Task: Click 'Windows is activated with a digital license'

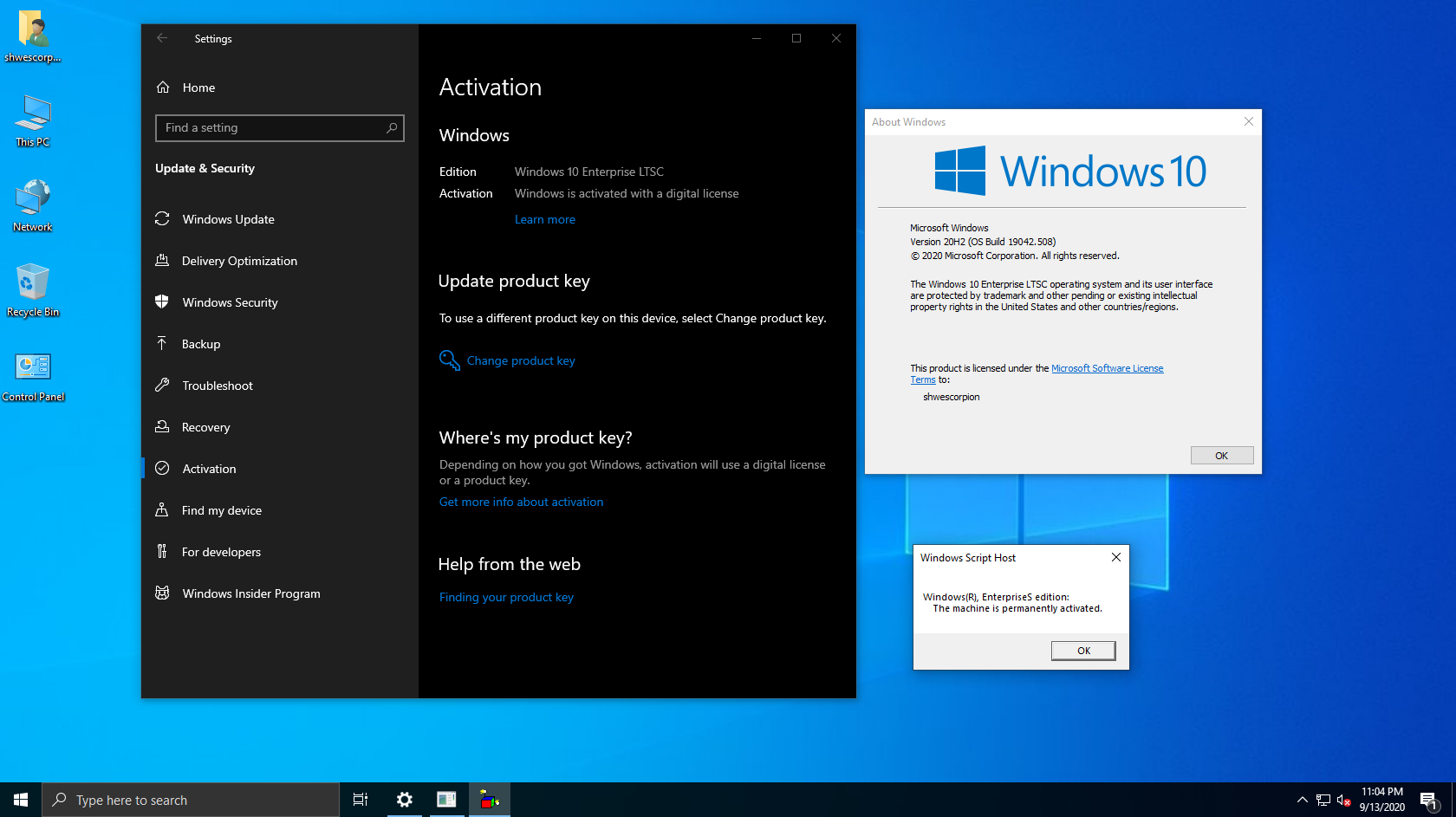Action: (627, 193)
